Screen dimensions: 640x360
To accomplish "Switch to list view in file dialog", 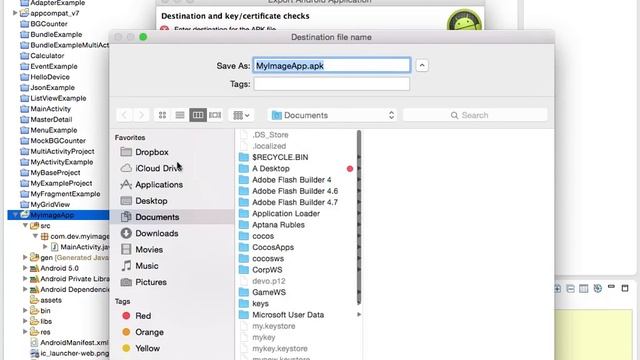I will [180, 115].
